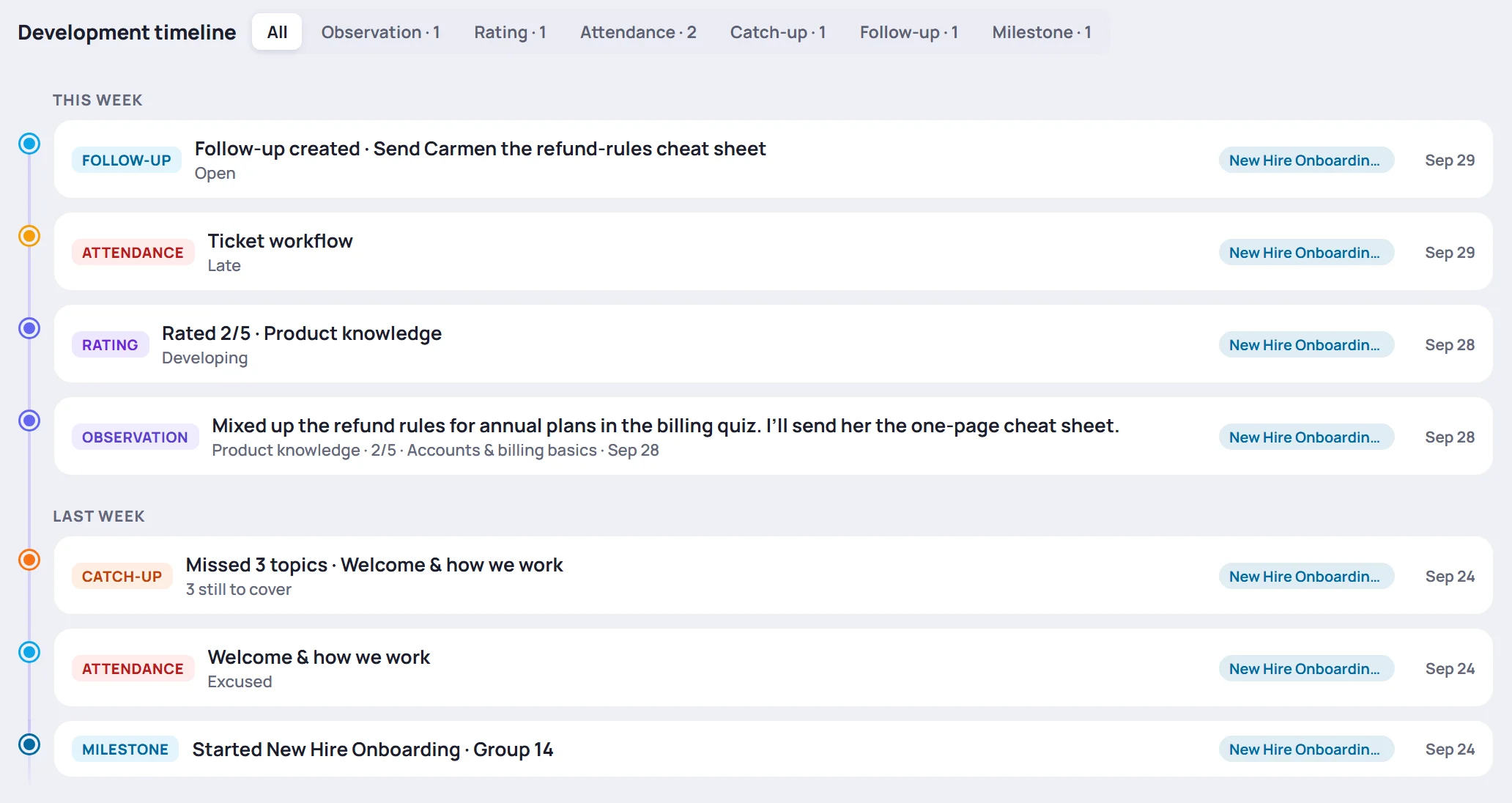Click the 'Open' status under the follow-up

coord(215,174)
